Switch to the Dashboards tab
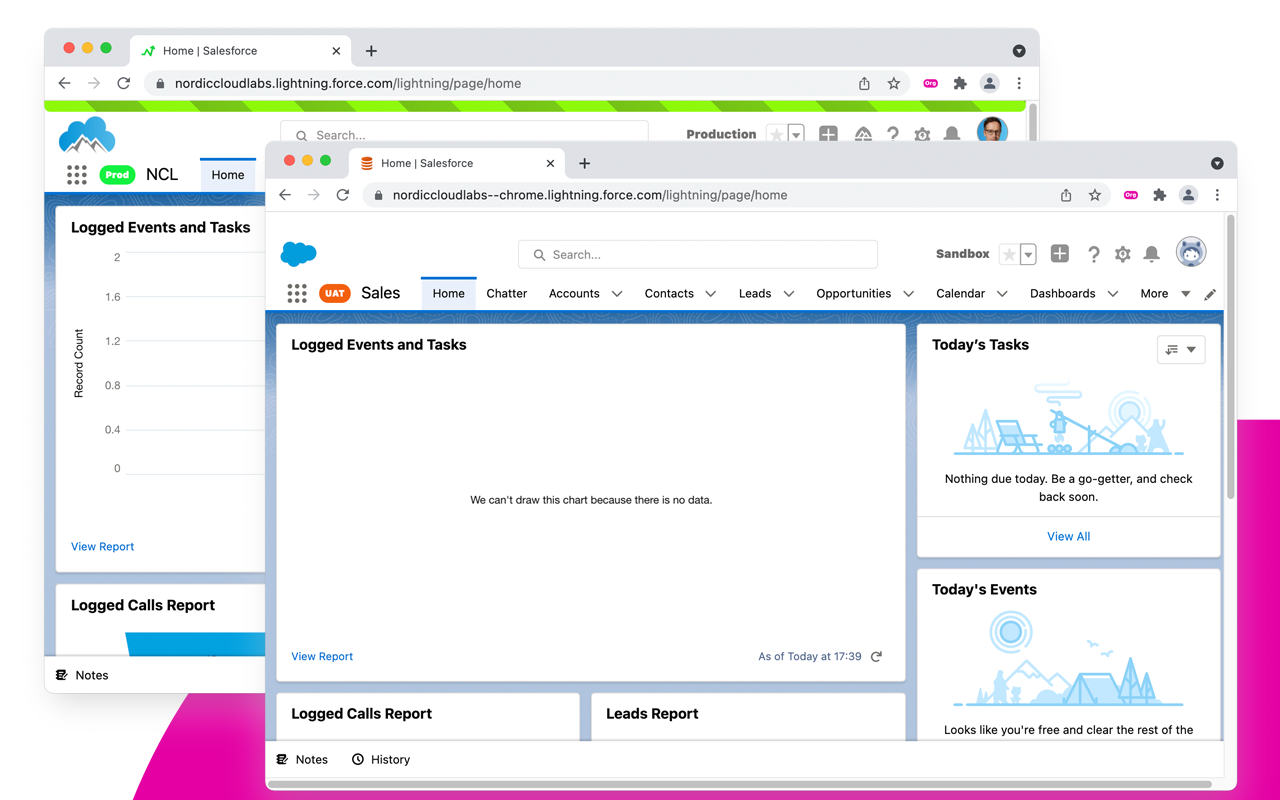Viewport: 1280px width, 800px height. tap(1062, 294)
